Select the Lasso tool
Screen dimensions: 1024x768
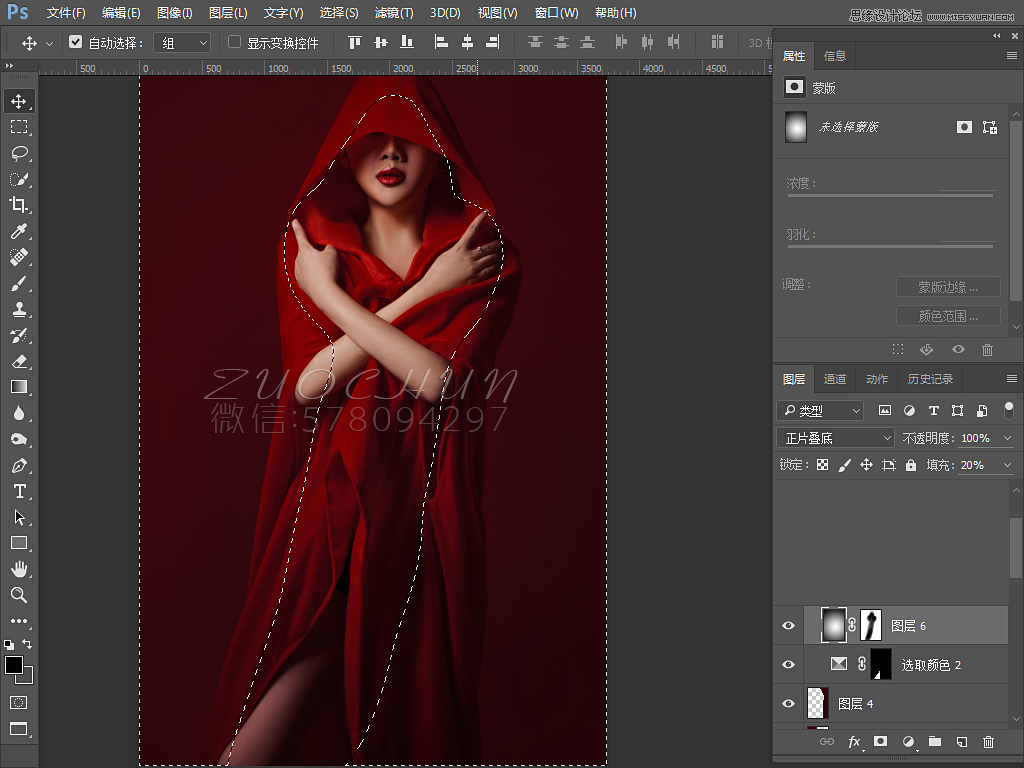pyautogui.click(x=19, y=153)
